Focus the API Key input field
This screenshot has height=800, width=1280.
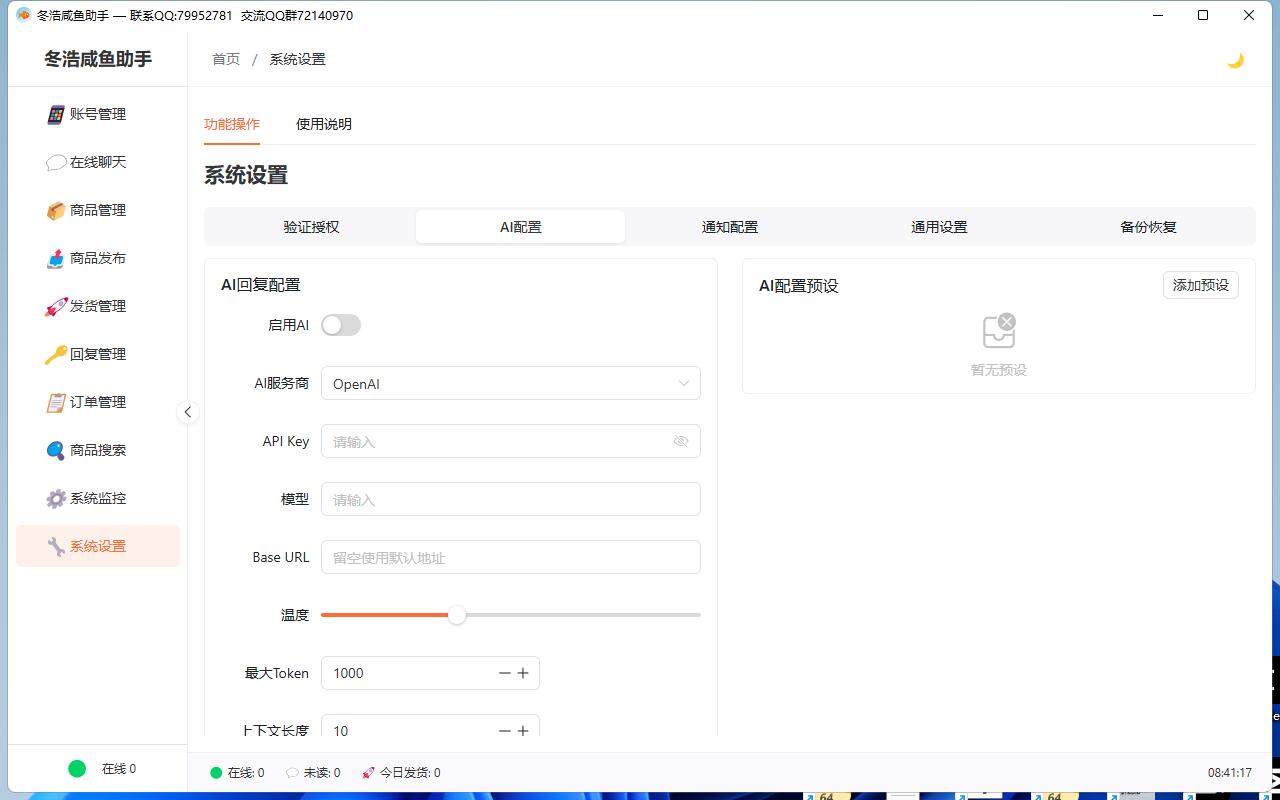pyautogui.click(x=511, y=441)
